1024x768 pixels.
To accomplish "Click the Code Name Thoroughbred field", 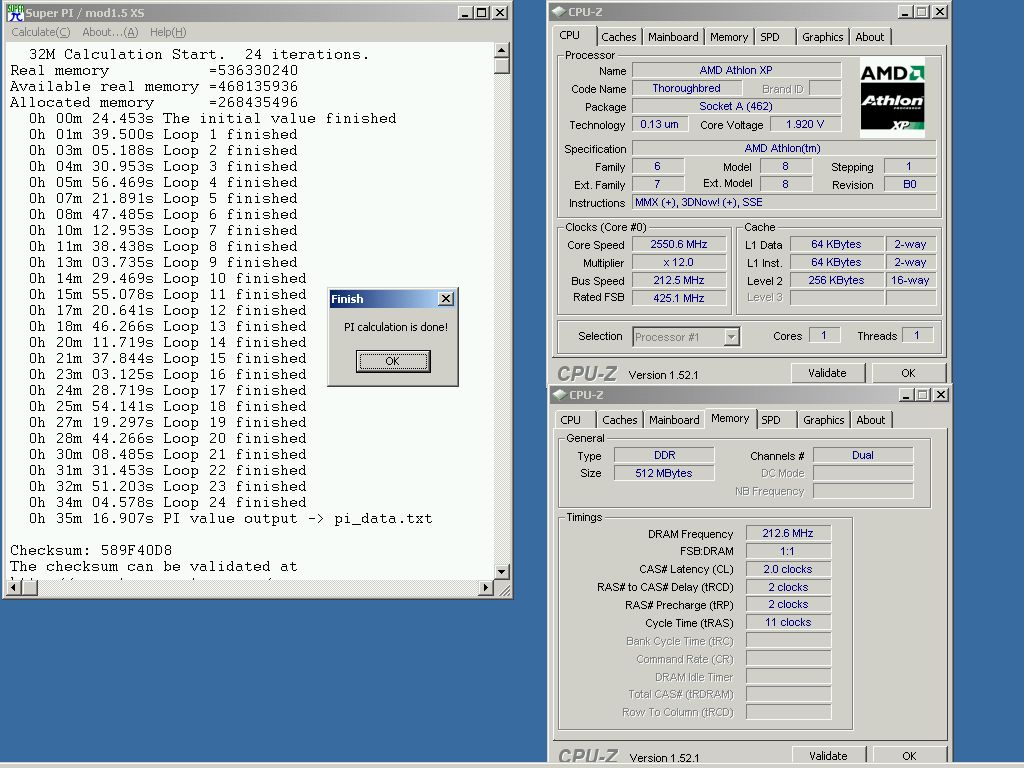I will point(686,88).
